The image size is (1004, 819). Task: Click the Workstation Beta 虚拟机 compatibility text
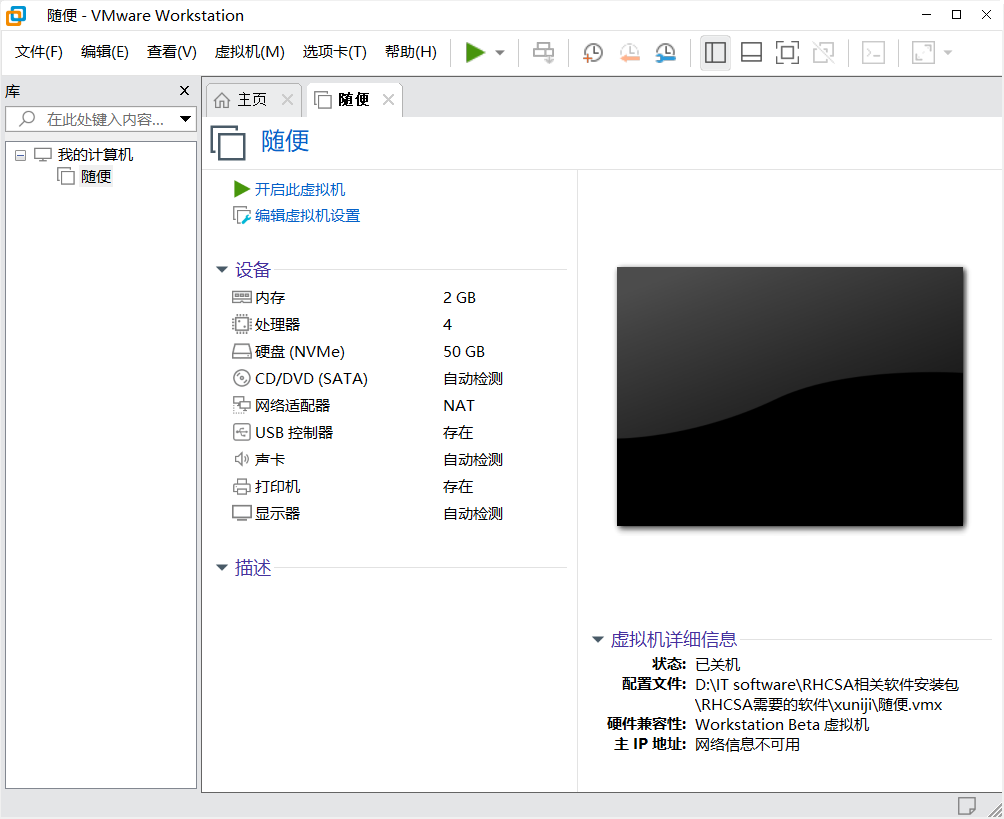point(782,724)
